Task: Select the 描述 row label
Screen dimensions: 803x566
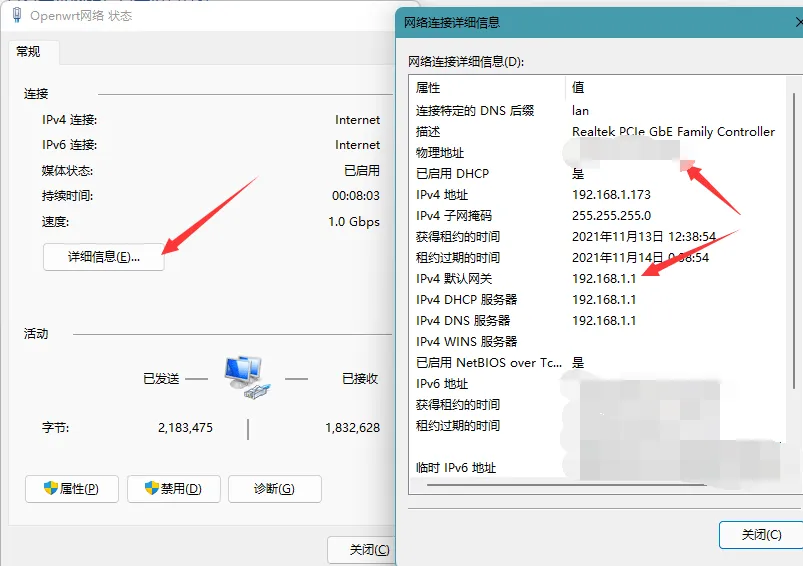Action: pyautogui.click(x=428, y=132)
